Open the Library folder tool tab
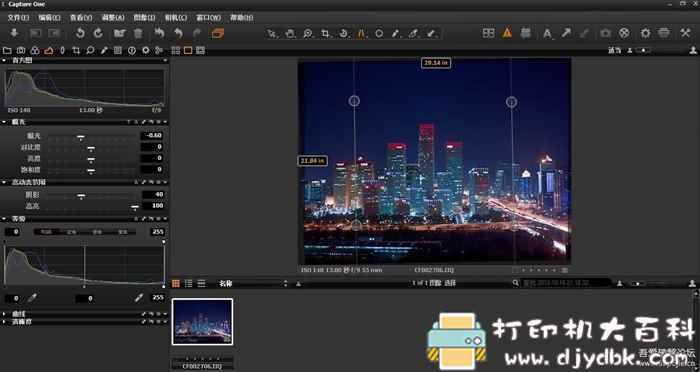700x372 pixels. click(7, 50)
